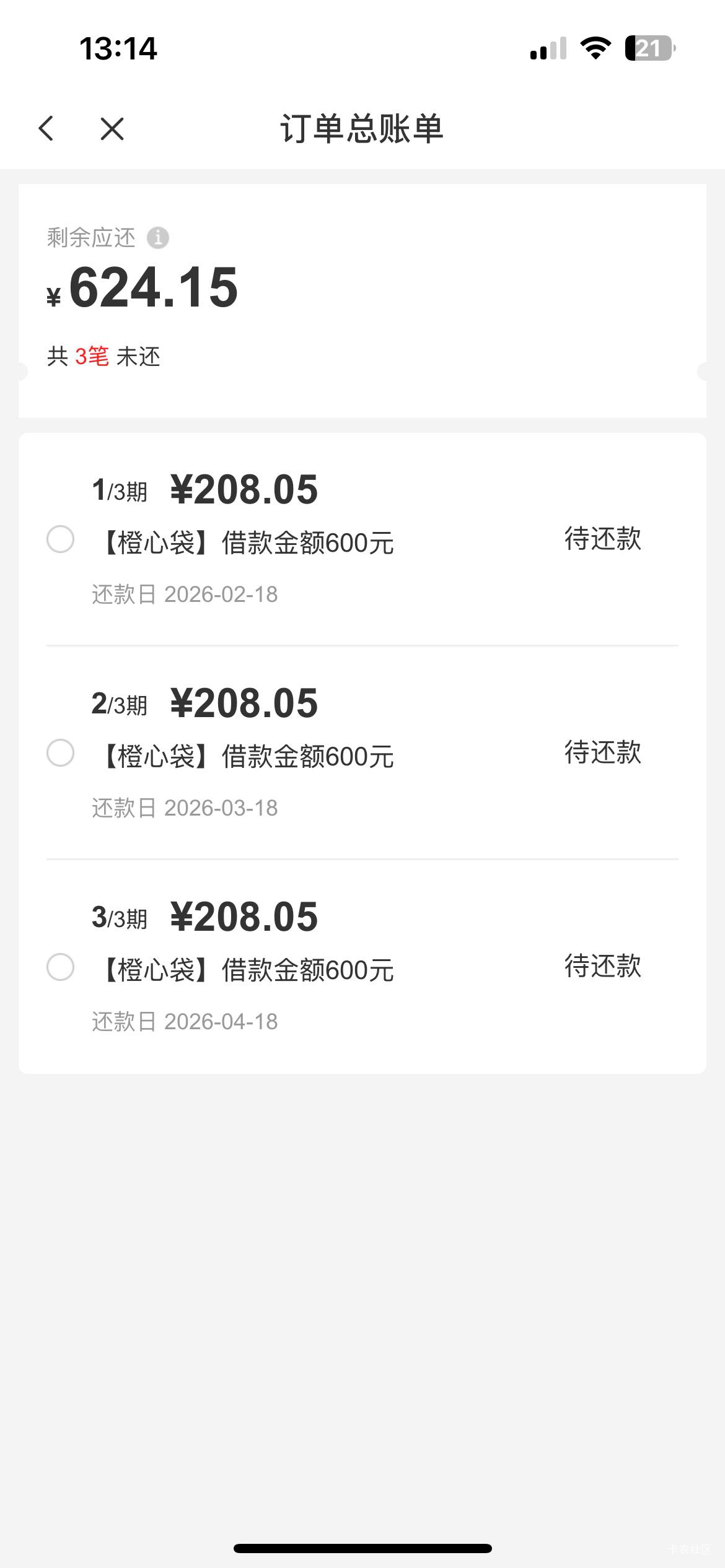Select the 3/3期 installment radio button
Screen dimensions: 725x1568
click(x=61, y=967)
